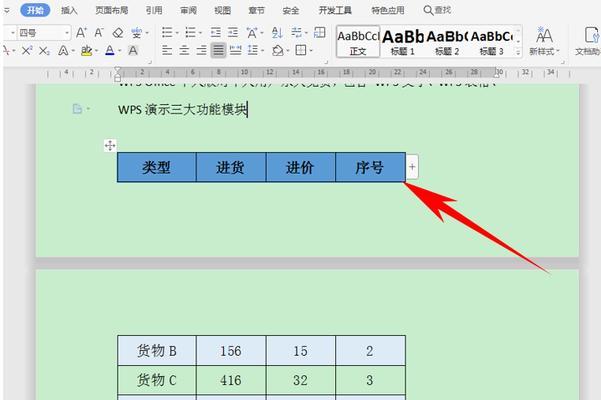Apply subscript X₂ formatting
Viewport: 601px width, 400px height.
tap(44, 50)
